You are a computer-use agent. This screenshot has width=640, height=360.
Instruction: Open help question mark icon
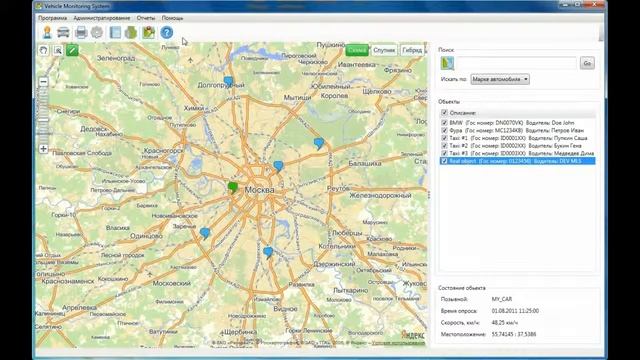tap(167, 32)
